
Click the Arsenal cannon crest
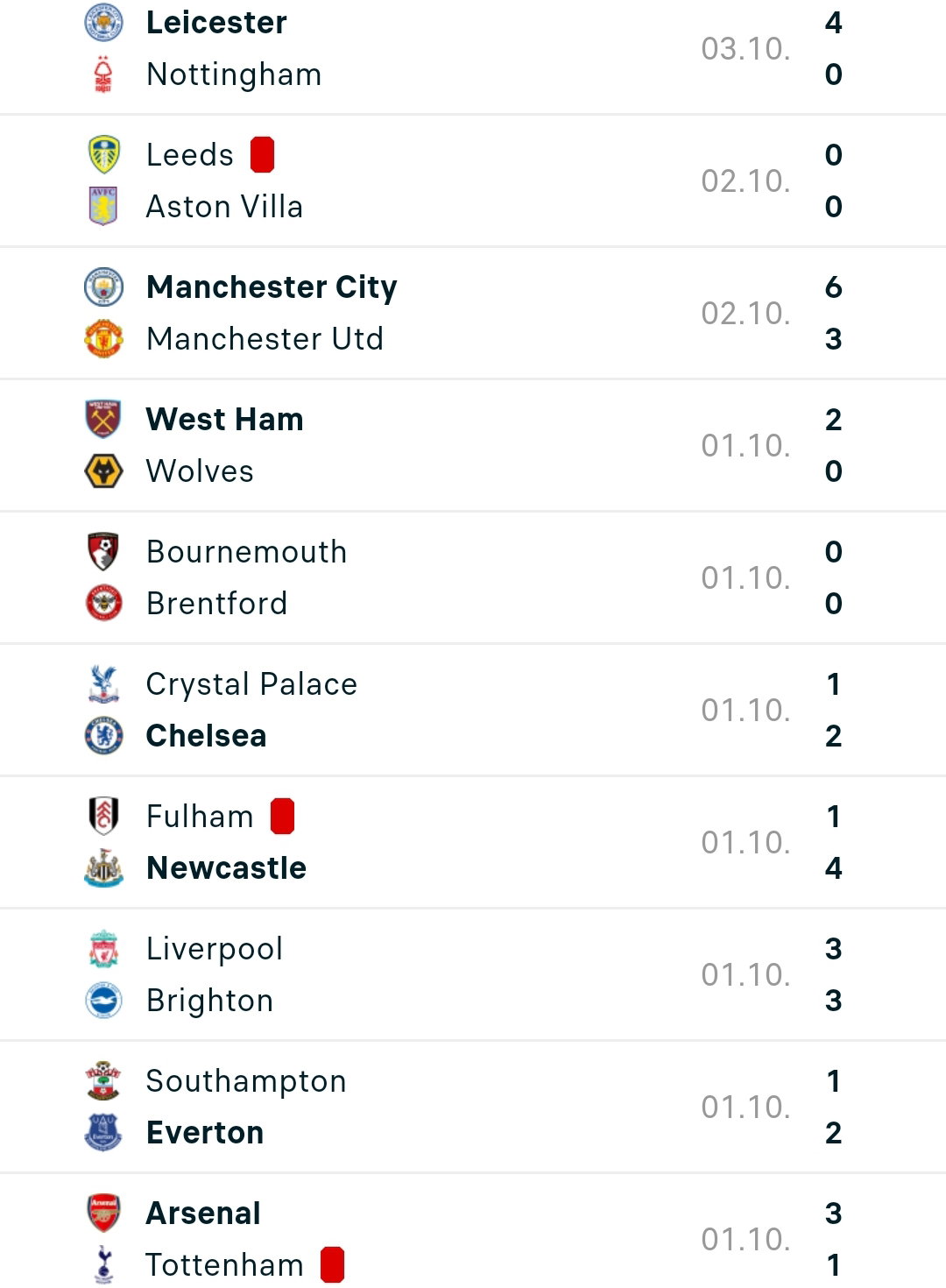[103, 1214]
